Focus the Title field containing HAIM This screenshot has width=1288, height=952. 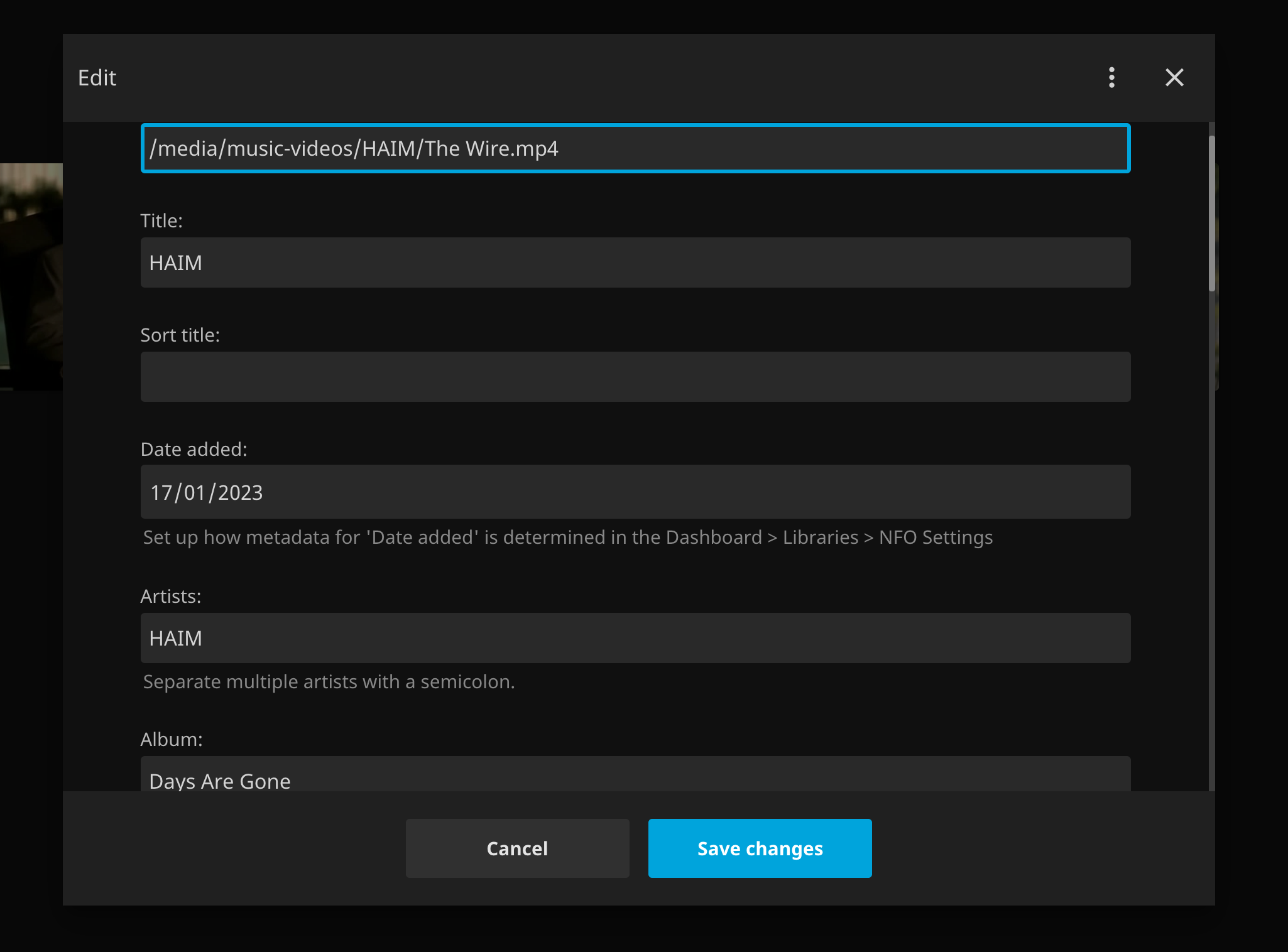point(635,262)
